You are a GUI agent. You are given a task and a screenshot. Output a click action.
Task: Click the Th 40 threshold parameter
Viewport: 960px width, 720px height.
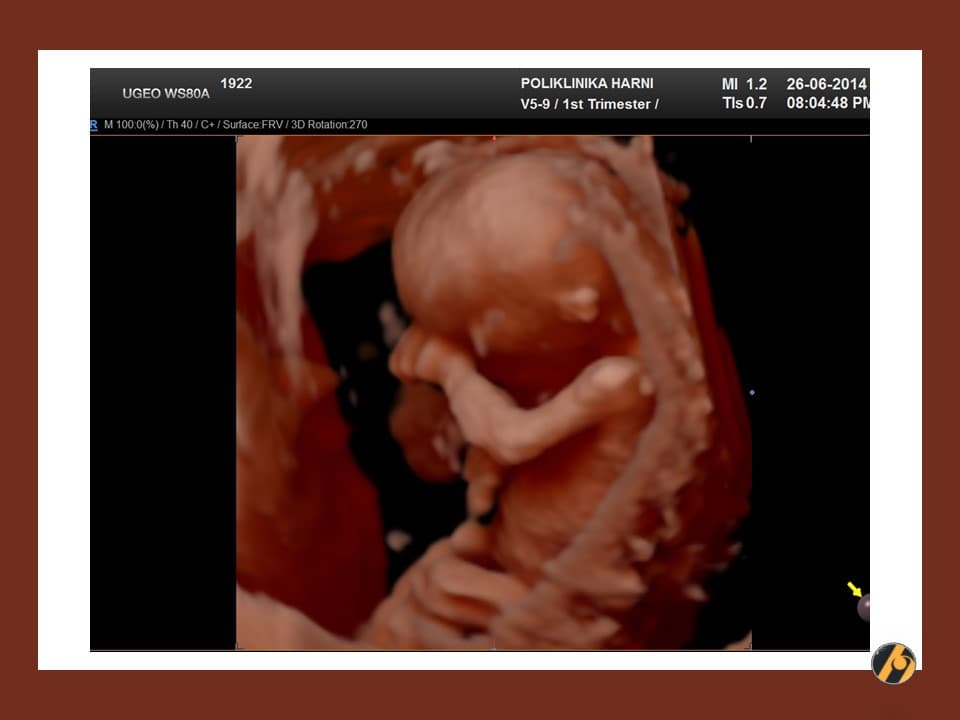[x=179, y=125]
